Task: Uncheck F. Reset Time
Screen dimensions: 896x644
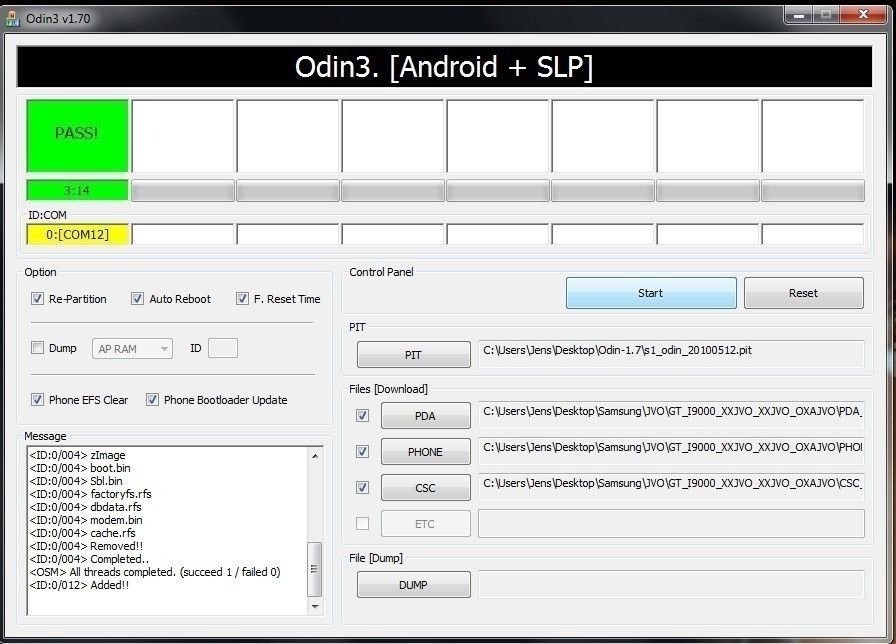Action: [x=242, y=299]
